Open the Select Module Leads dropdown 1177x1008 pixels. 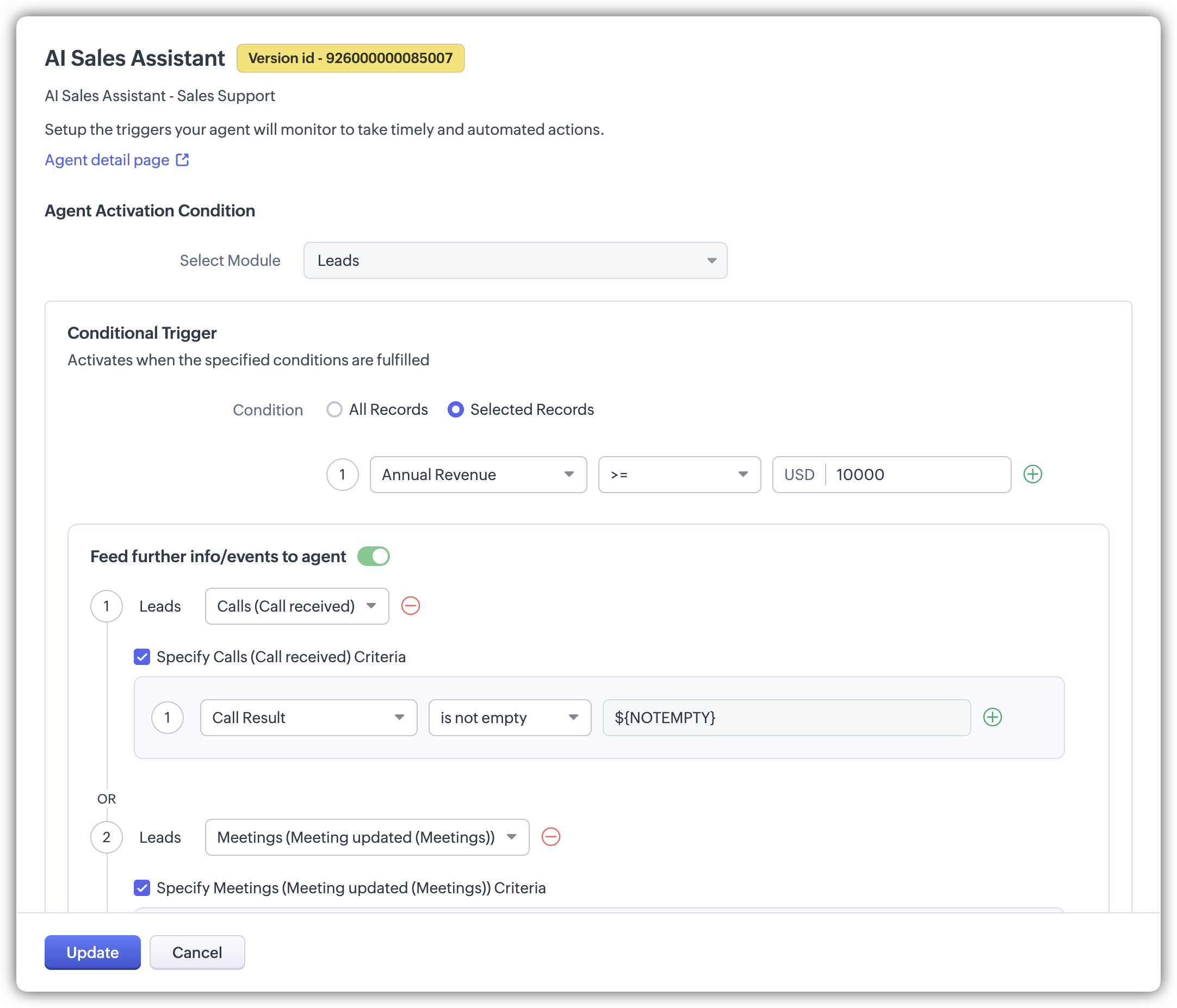(x=515, y=260)
